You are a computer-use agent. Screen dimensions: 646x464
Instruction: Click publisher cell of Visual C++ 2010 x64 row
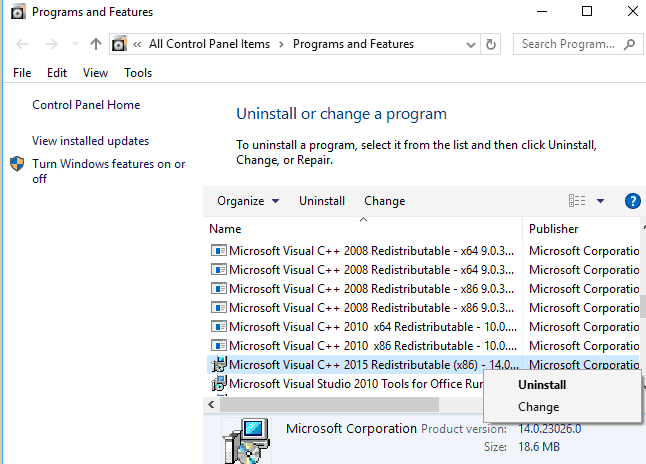[584, 327]
